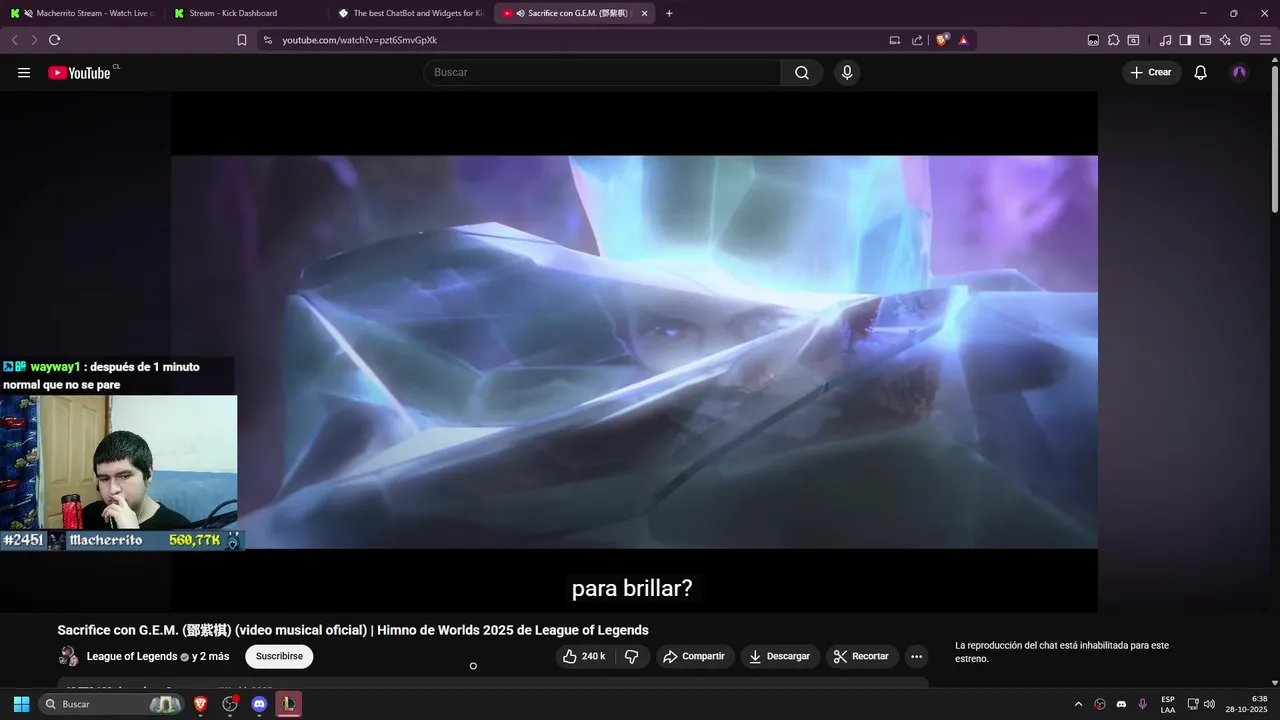Switch to Stream - Kick Dashboard tab

click(247, 13)
